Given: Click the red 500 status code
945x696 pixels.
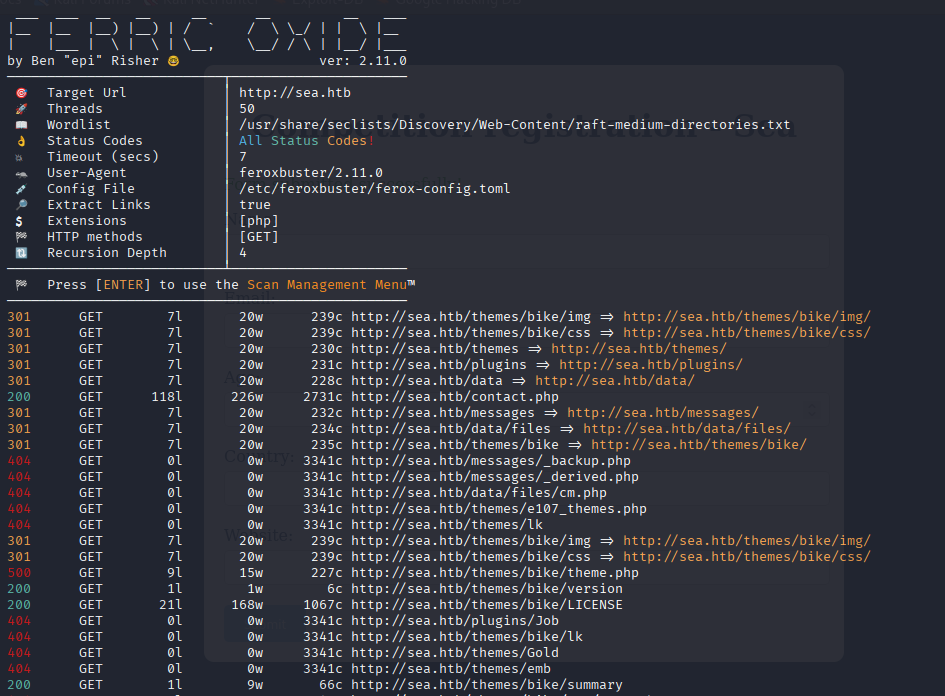Looking at the screenshot, I should pos(19,573).
